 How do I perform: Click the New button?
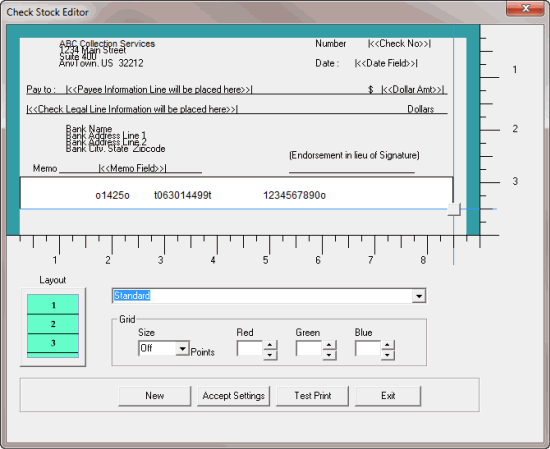[155, 396]
